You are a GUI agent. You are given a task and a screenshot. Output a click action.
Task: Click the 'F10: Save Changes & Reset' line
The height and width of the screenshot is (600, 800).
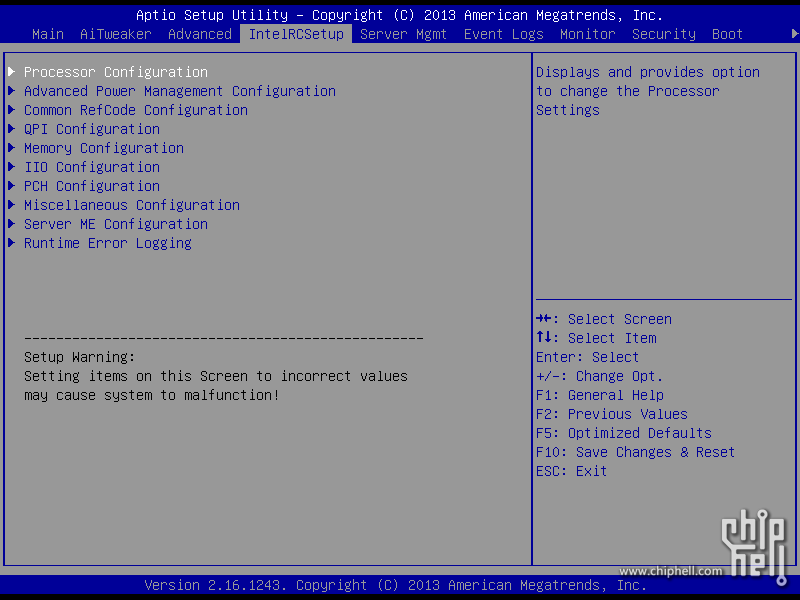click(635, 453)
